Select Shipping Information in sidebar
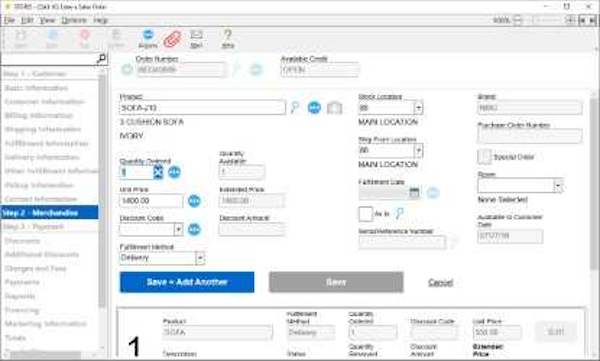Screen dimensions: 600x361 tap(43, 129)
